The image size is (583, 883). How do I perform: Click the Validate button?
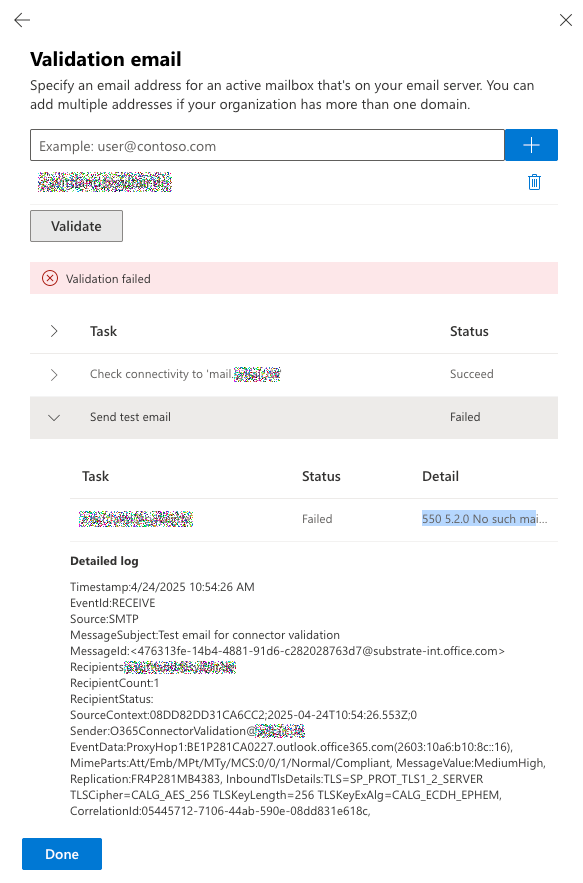click(x=76, y=226)
